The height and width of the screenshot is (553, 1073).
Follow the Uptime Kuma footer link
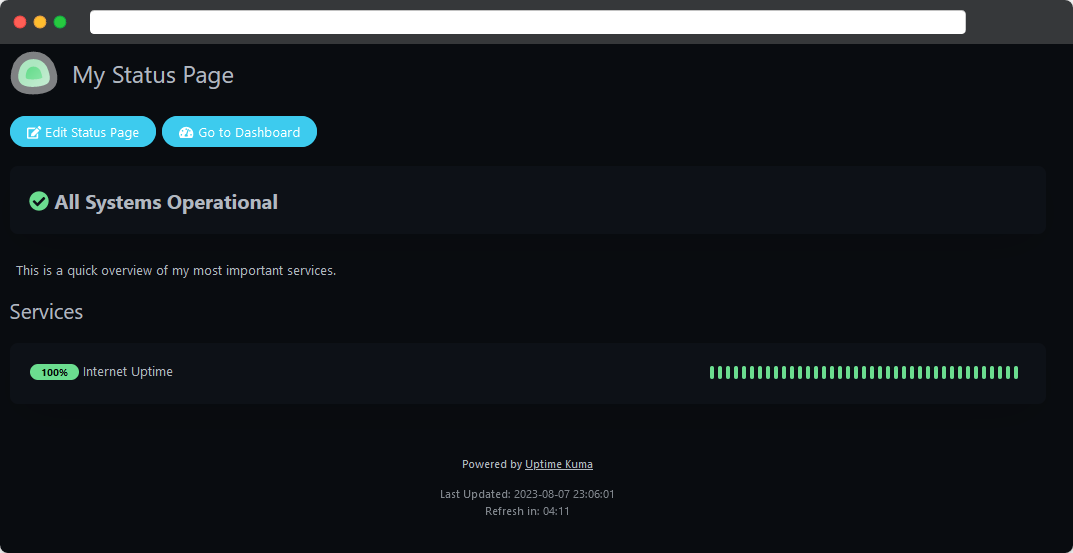click(x=558, y=464)
